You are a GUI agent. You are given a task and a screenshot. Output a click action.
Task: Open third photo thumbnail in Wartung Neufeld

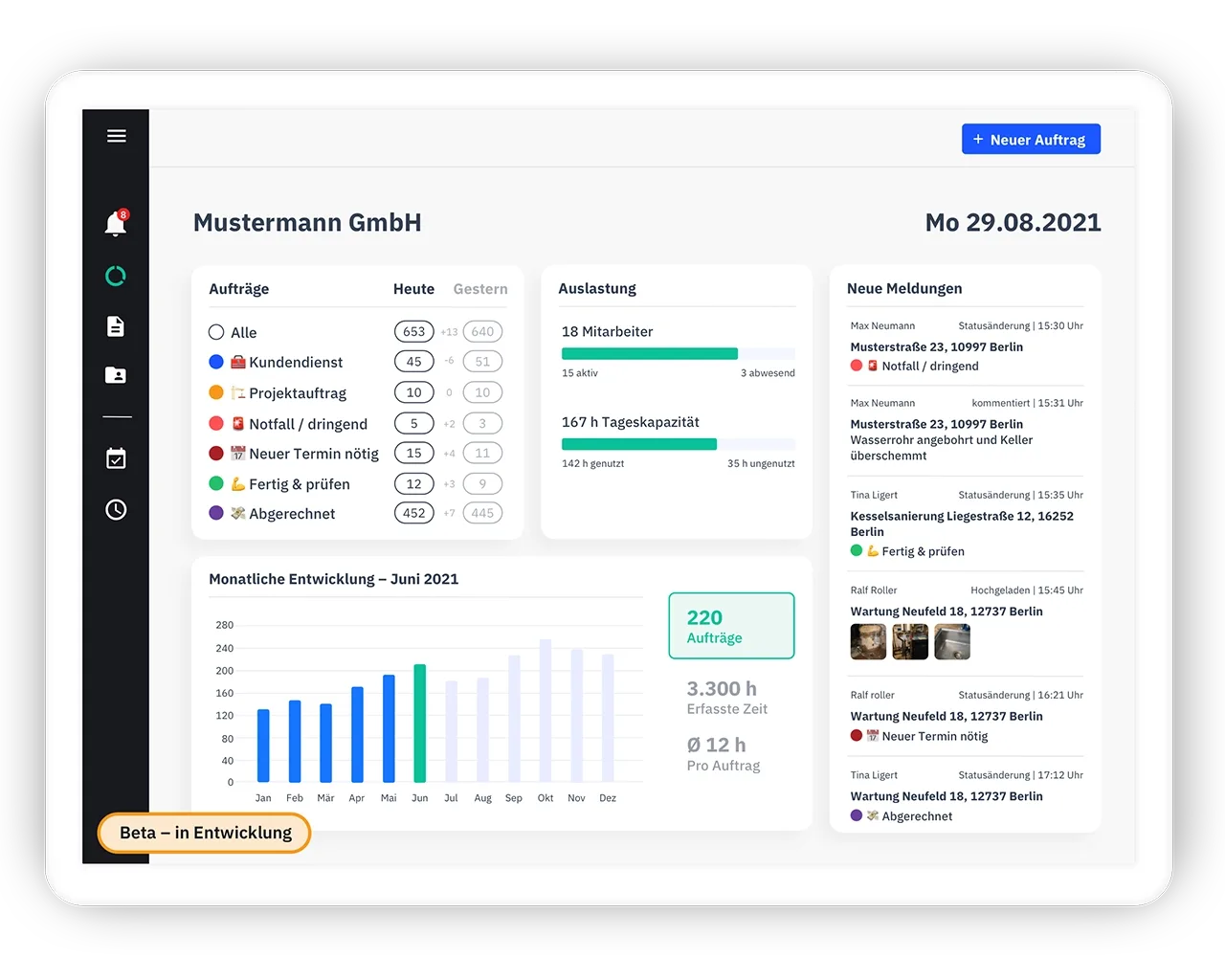click(952, 642)
